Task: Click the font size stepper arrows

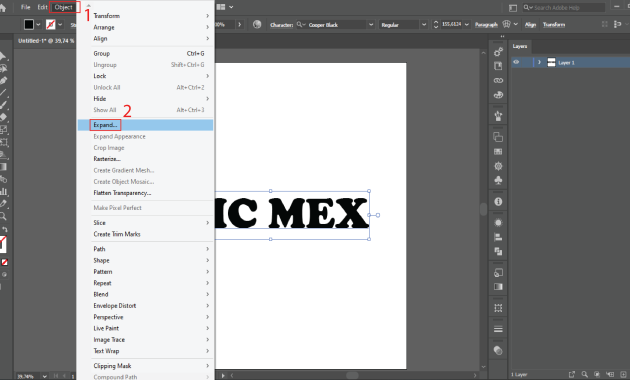Action: coord(436,25)
